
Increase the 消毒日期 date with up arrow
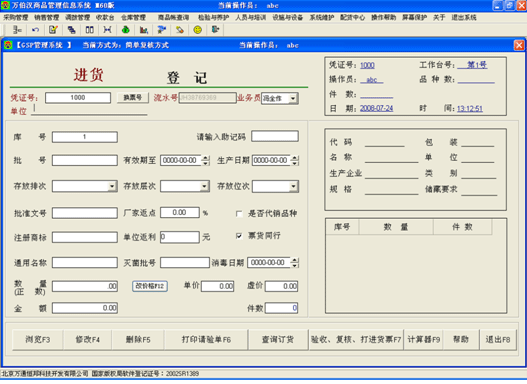click(x=295, y=260)
